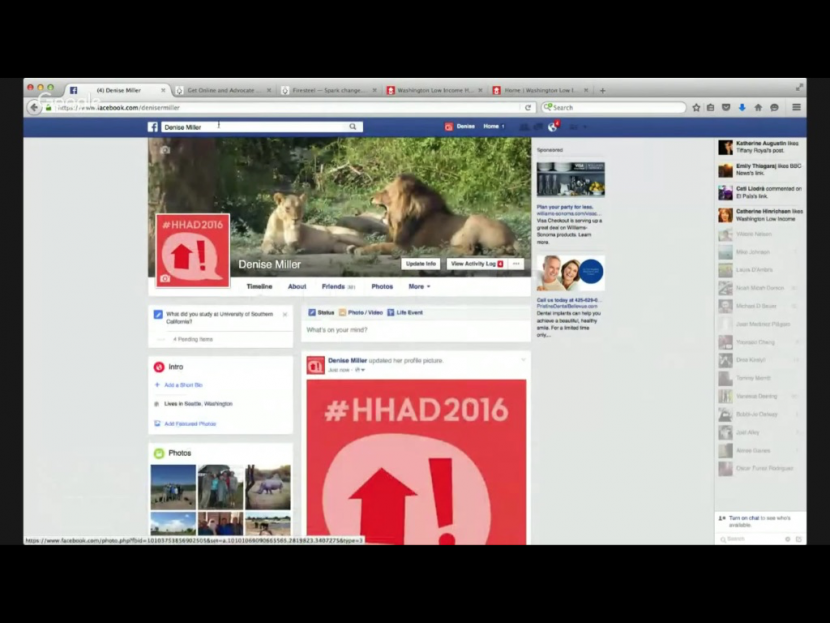Click the Update Info button

(421, 264)
